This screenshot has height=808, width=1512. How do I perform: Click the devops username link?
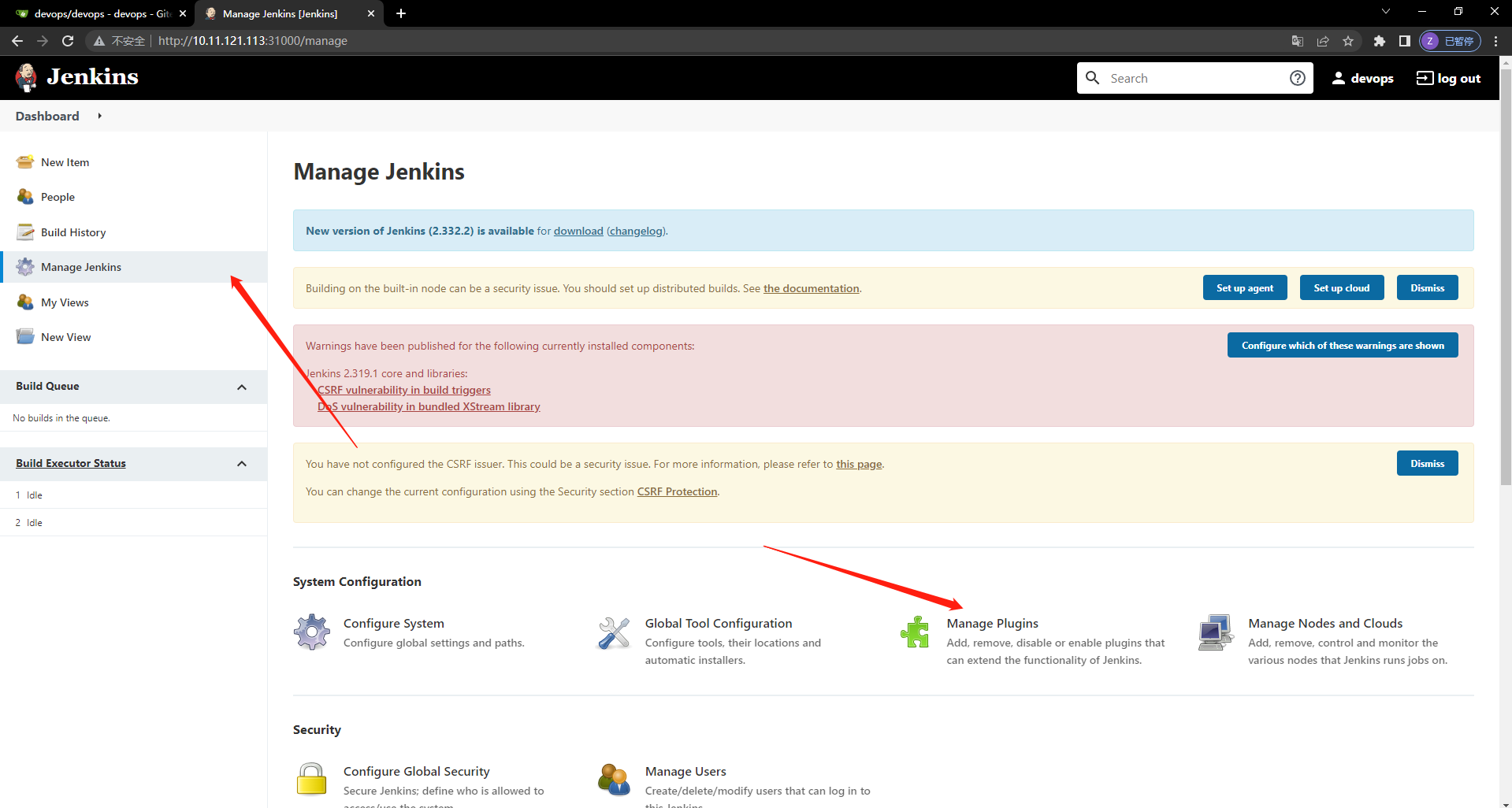1372,78
